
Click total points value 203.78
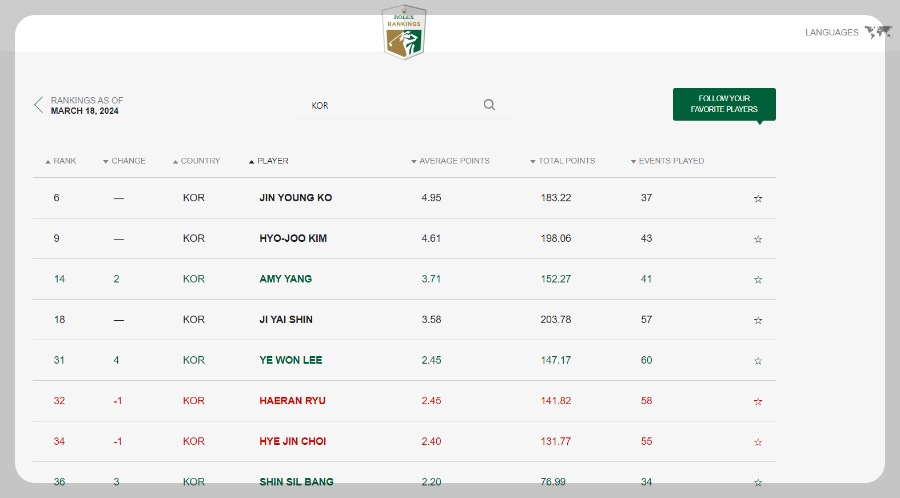(x=556, y=320)
